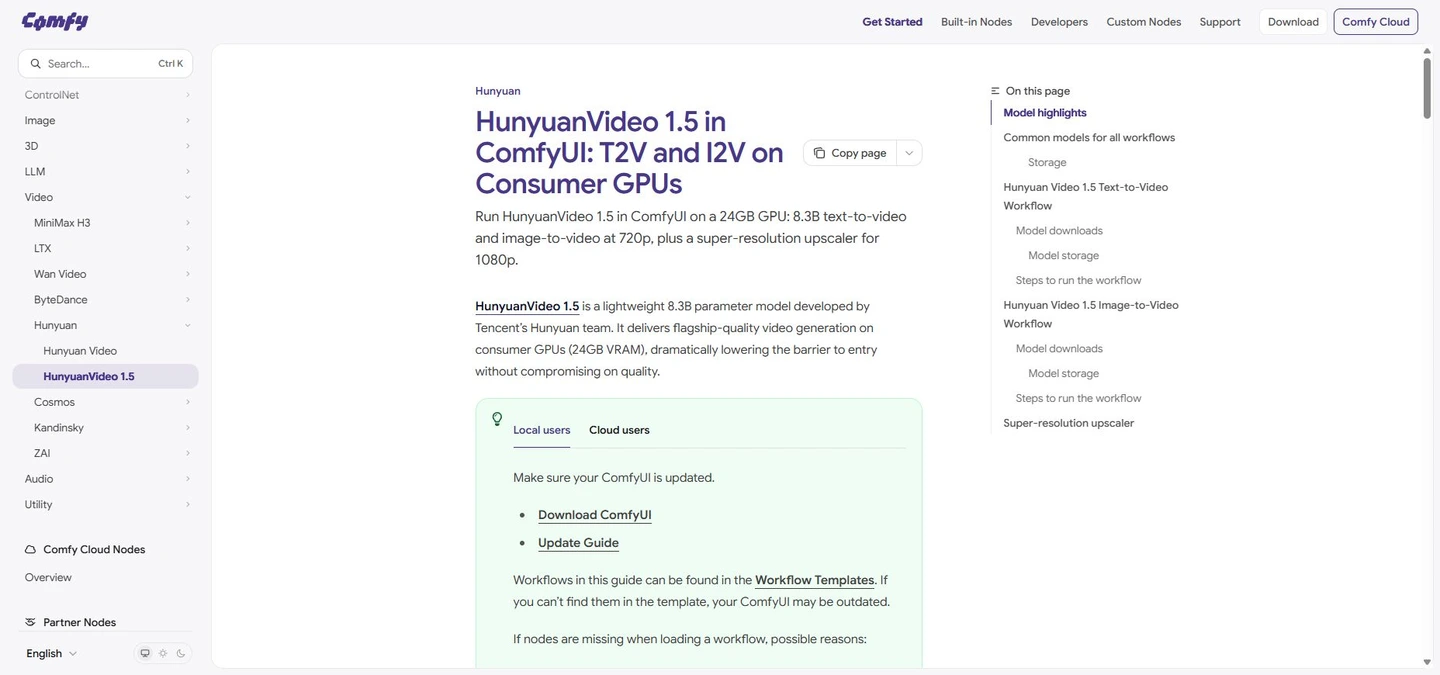Click the Comfy Cloud Nodes cloud icon
The height and width of the screenshot is (675, 1440).
pos(30,550)
